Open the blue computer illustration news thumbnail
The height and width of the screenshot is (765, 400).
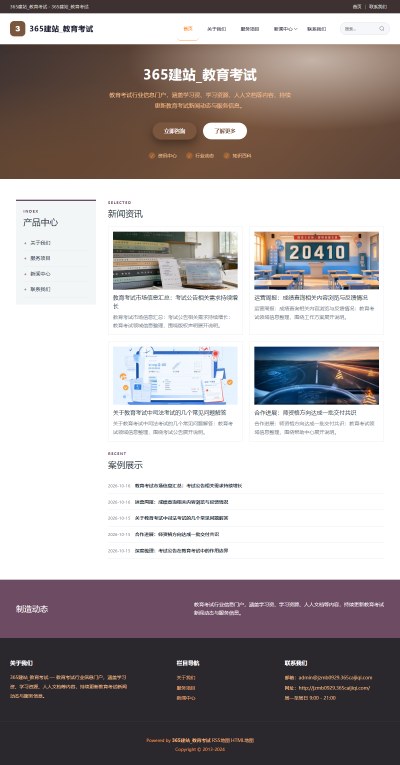pos(175,376)
